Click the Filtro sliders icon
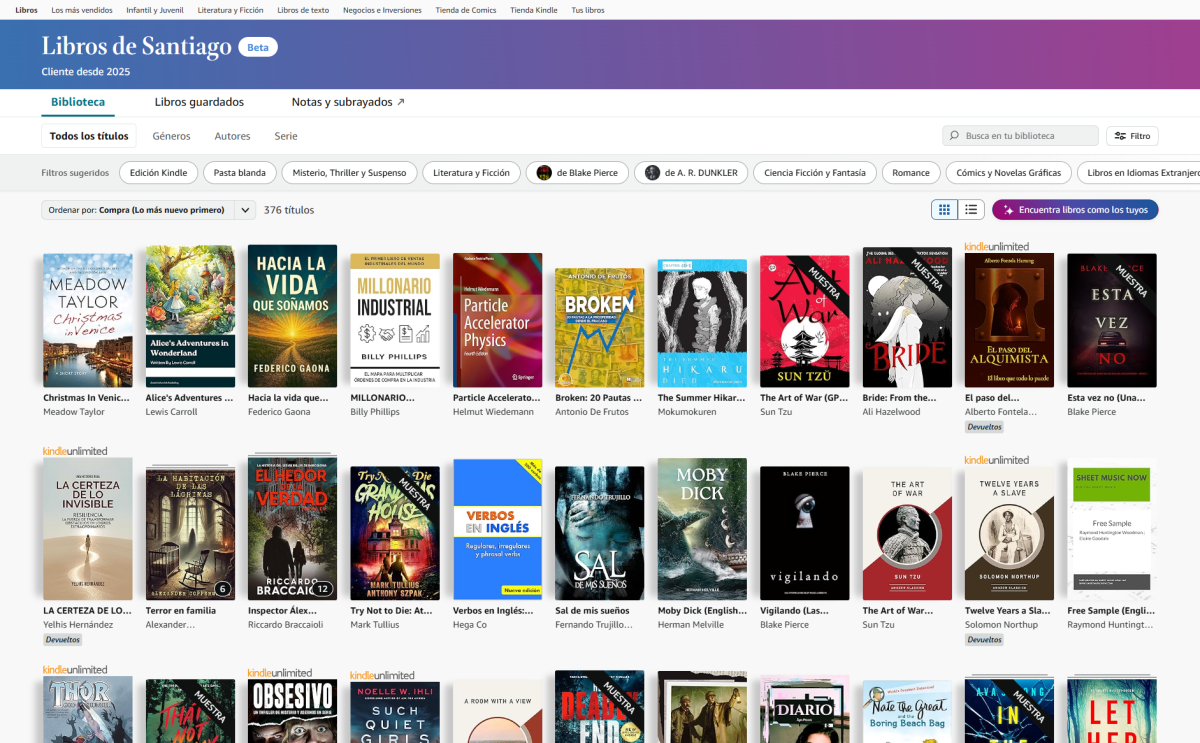The image size is (1200, 743). tap(1120, 136)
